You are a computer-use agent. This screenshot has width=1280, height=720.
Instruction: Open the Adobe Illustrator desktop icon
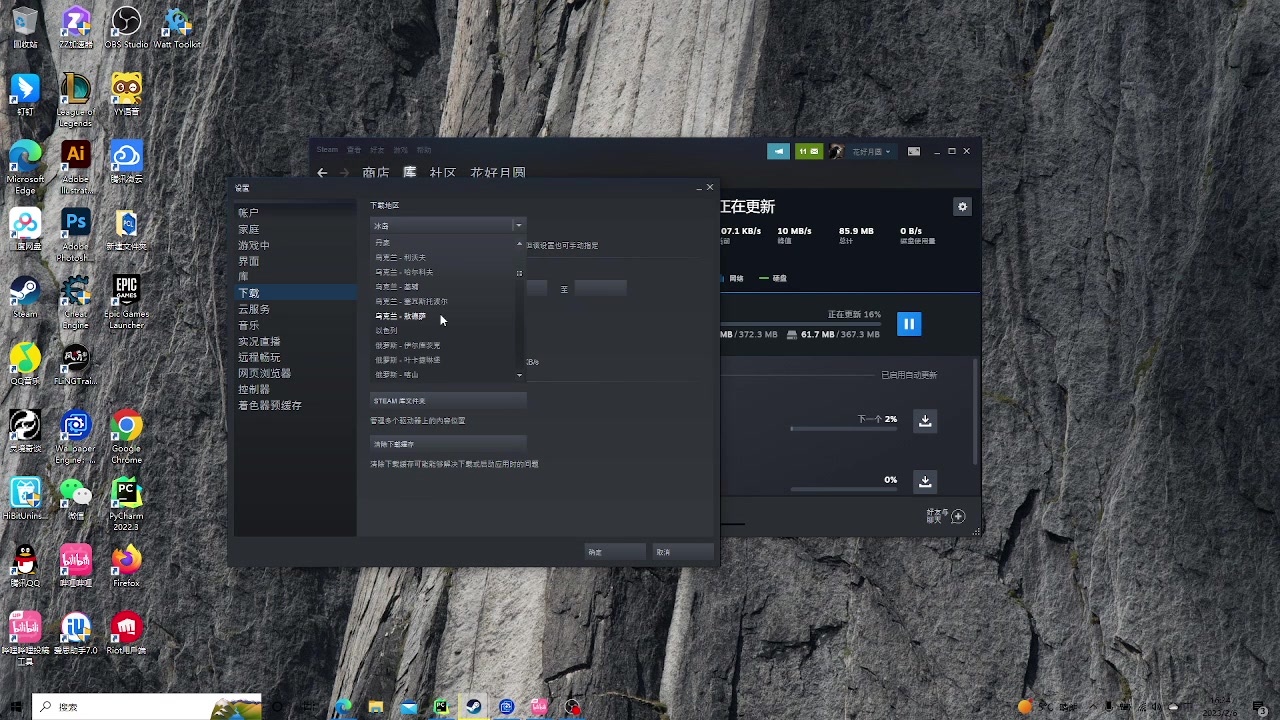[x=75, y=166]
